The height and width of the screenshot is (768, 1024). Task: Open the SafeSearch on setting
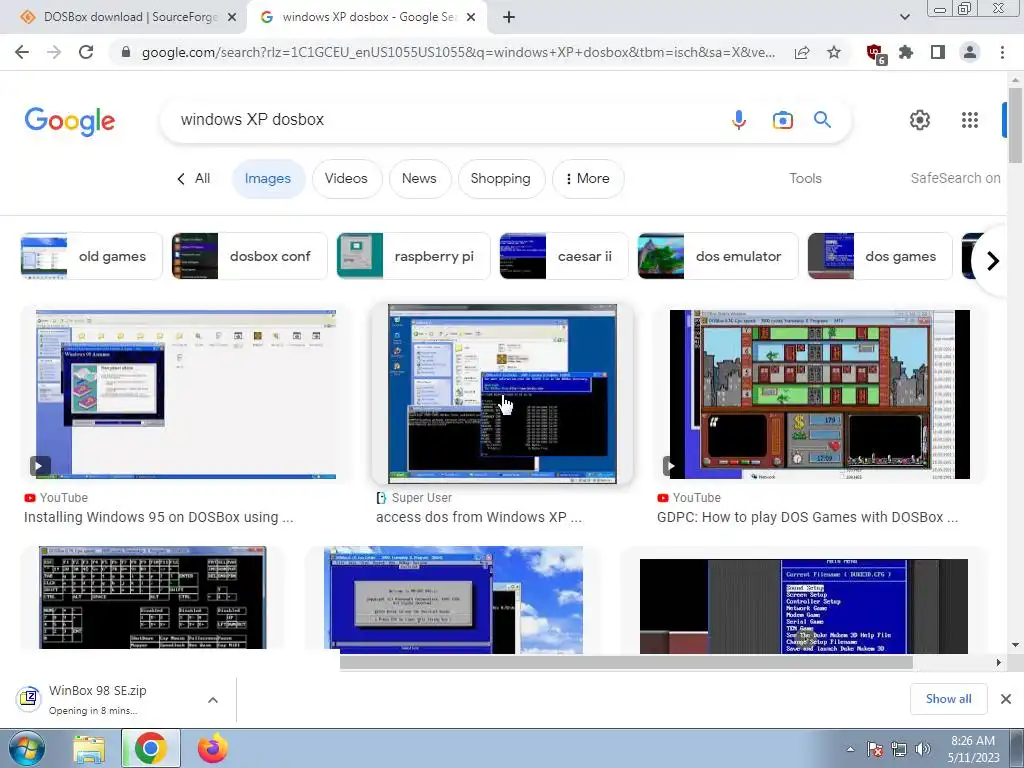click(x=955, y=178)
